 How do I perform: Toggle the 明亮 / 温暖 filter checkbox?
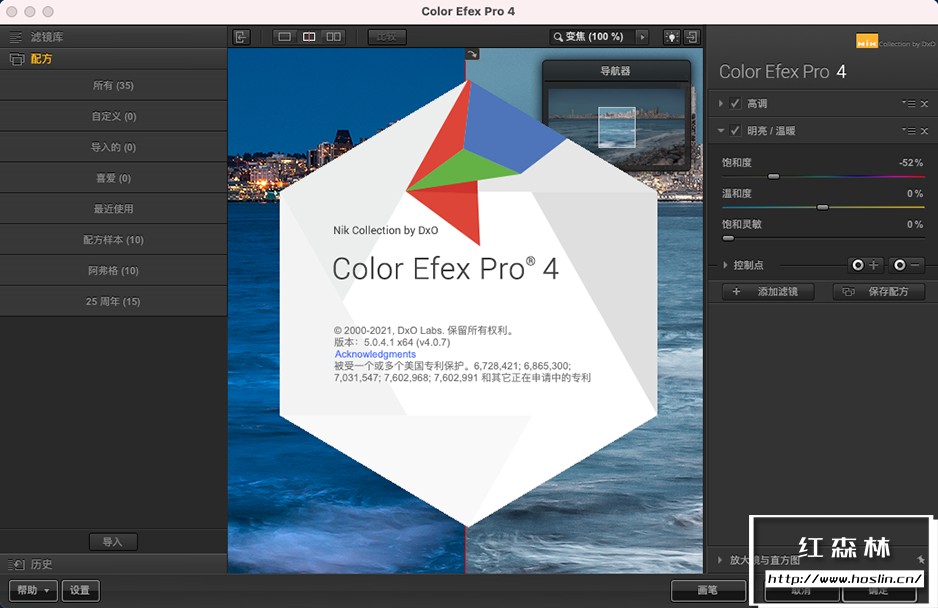[735, 130]
